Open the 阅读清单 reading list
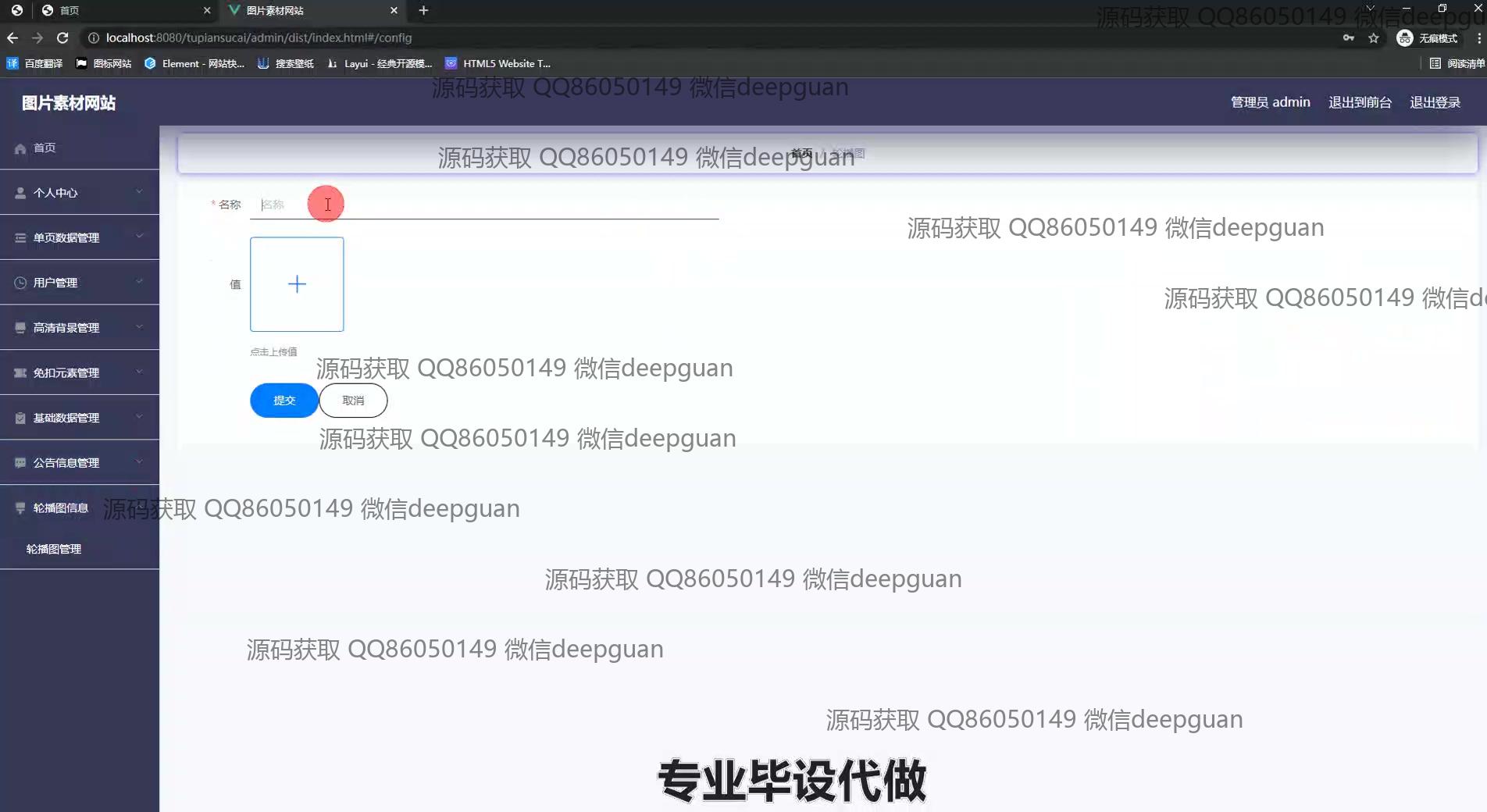Screen dimensions: 1487x812 tap(1457, 63)
